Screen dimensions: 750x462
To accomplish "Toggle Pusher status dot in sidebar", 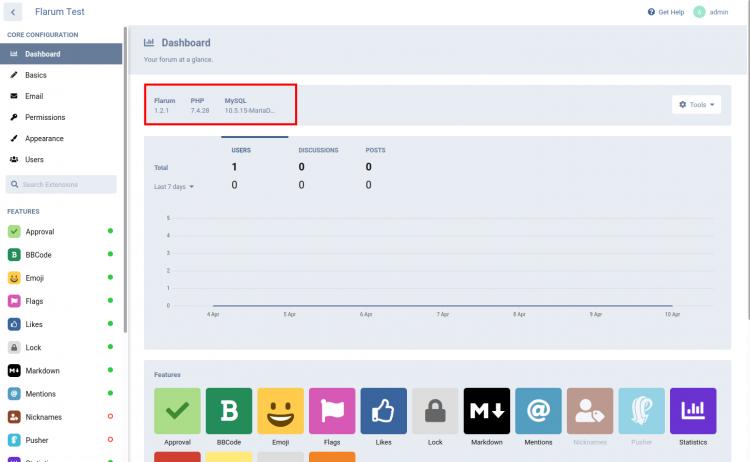I will point(110,439).
